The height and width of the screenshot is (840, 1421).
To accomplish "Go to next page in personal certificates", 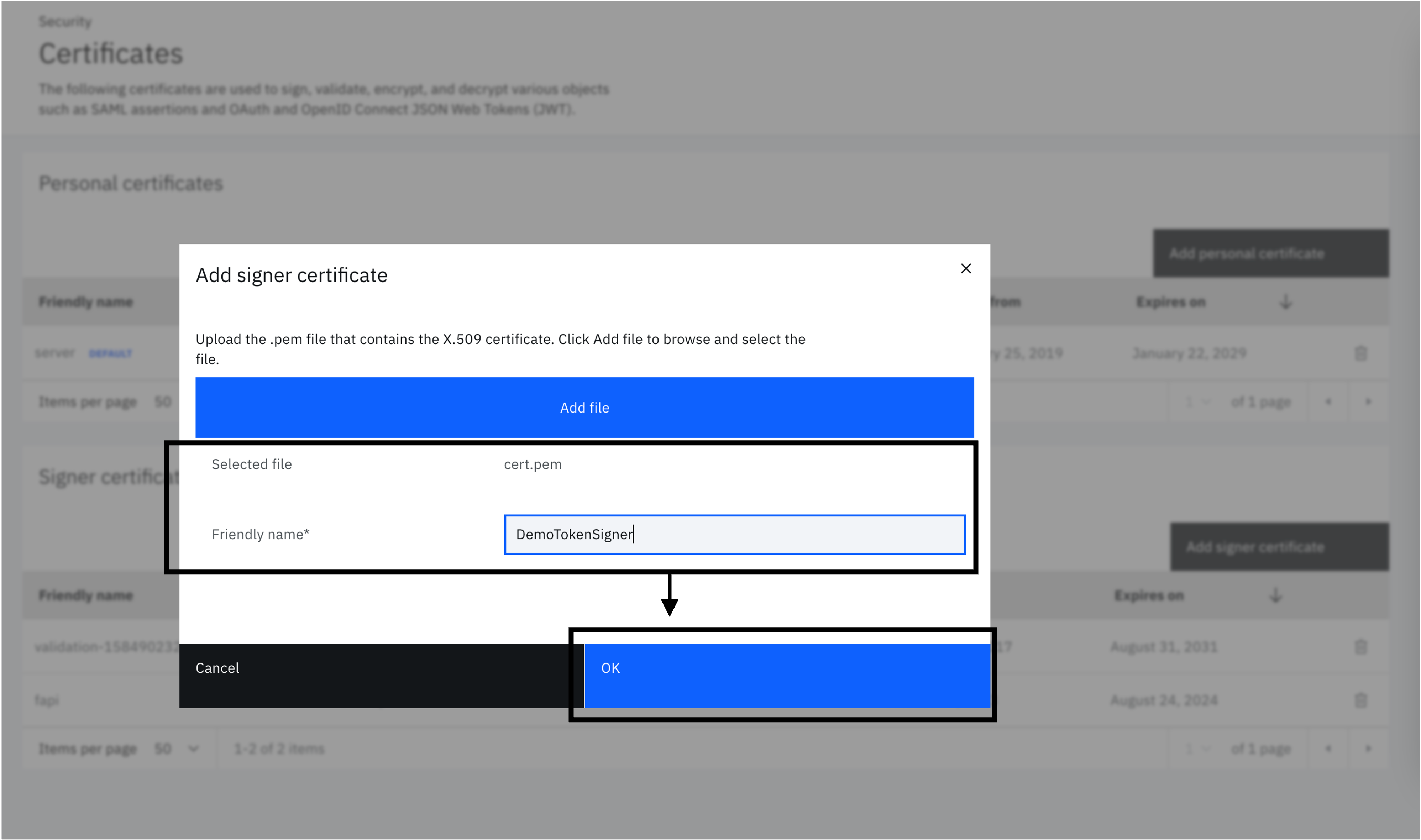I will point(1368,402).
